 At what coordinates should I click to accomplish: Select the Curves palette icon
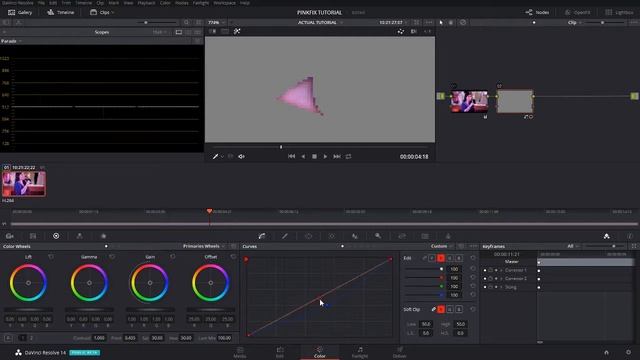262,236
